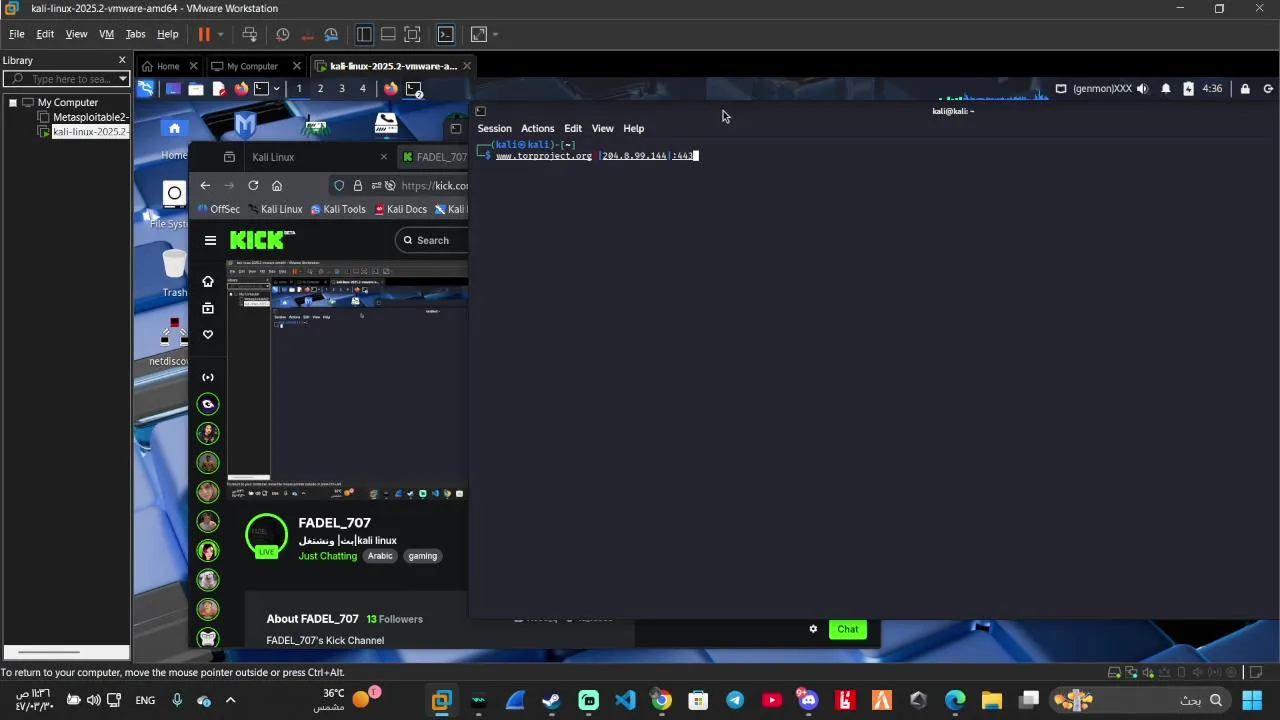Open Telegram from the Windows taskbar
1280x720 pixels.
pyautogui.click(x=735, y=700)
